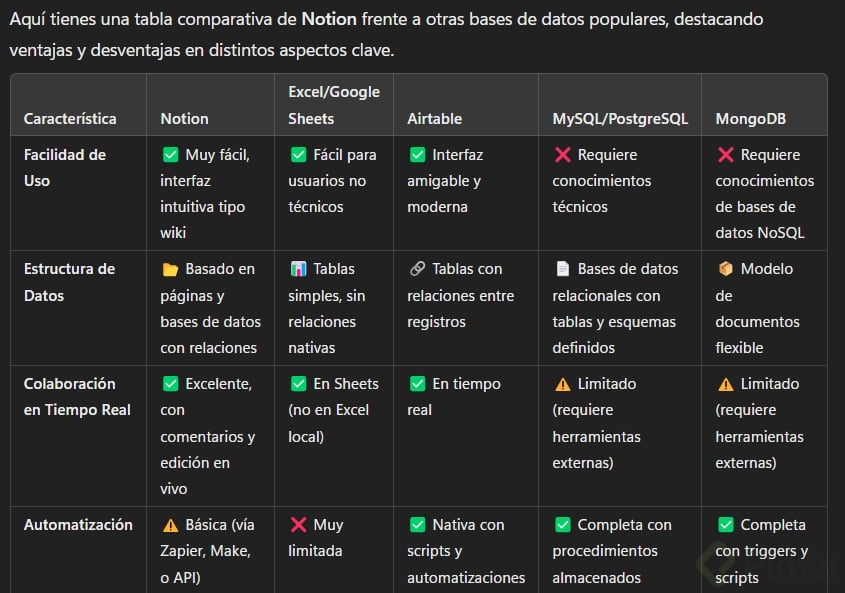The height and width of the screenshot is (593, 845).
Task: Click the text "documentos flexible"
Action: click(x=757, y=335)
